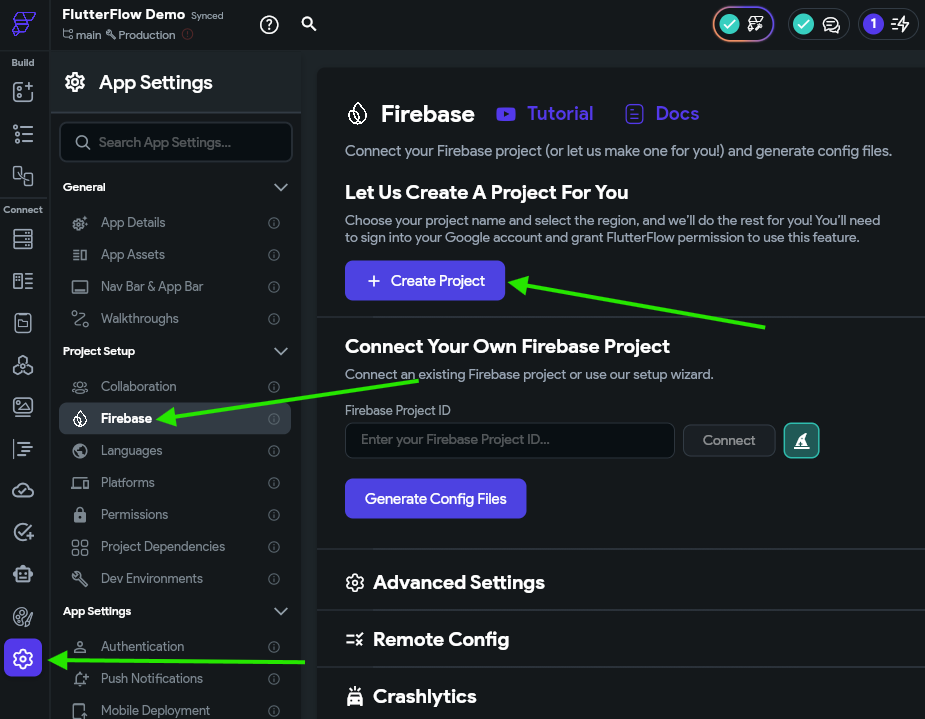
Task: Open the Widget Palette add icon in the Build rail
Action: click(23, 91)
